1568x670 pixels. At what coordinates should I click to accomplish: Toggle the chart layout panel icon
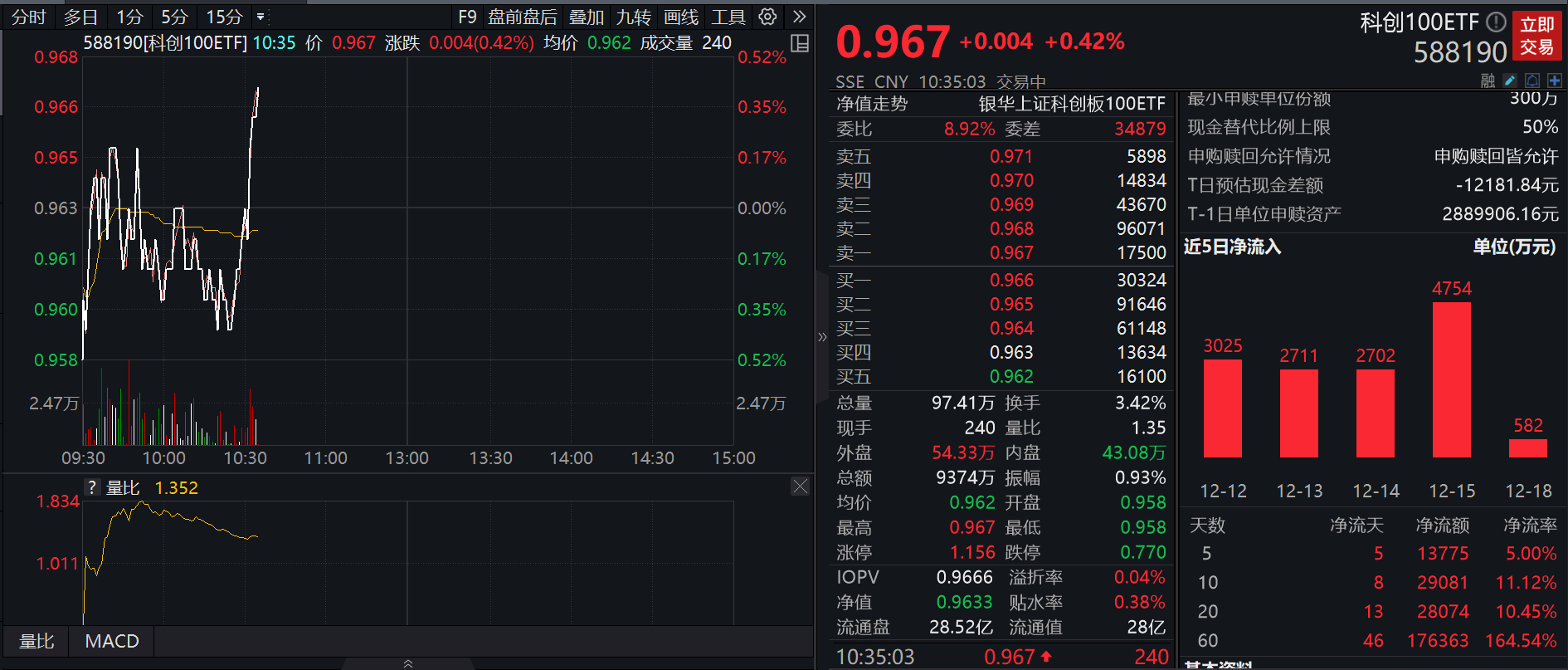click(x=800, y=44)
